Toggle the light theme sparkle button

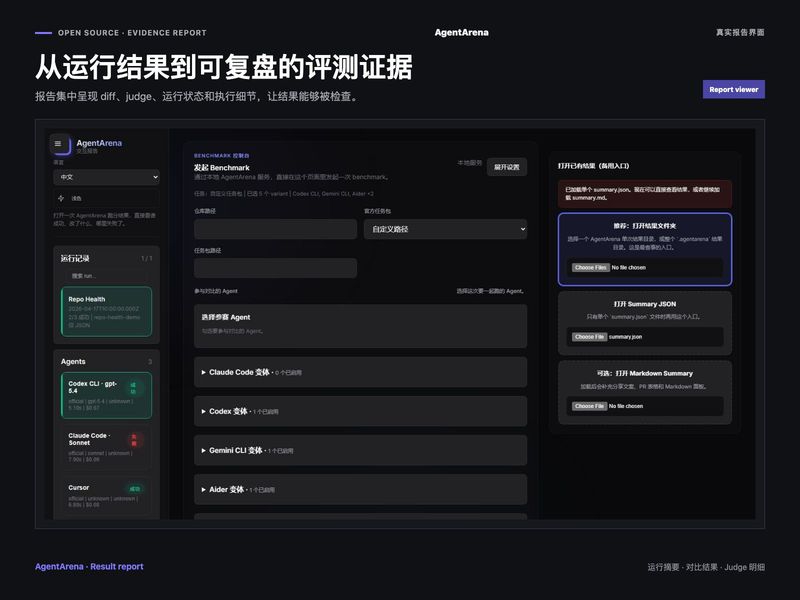click(x=106, y=198)
